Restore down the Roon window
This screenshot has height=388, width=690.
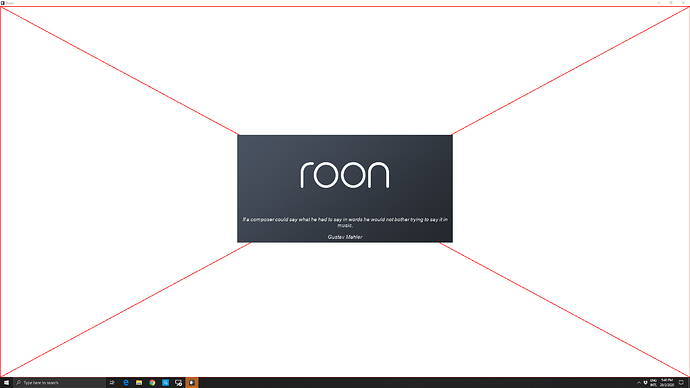671,3
